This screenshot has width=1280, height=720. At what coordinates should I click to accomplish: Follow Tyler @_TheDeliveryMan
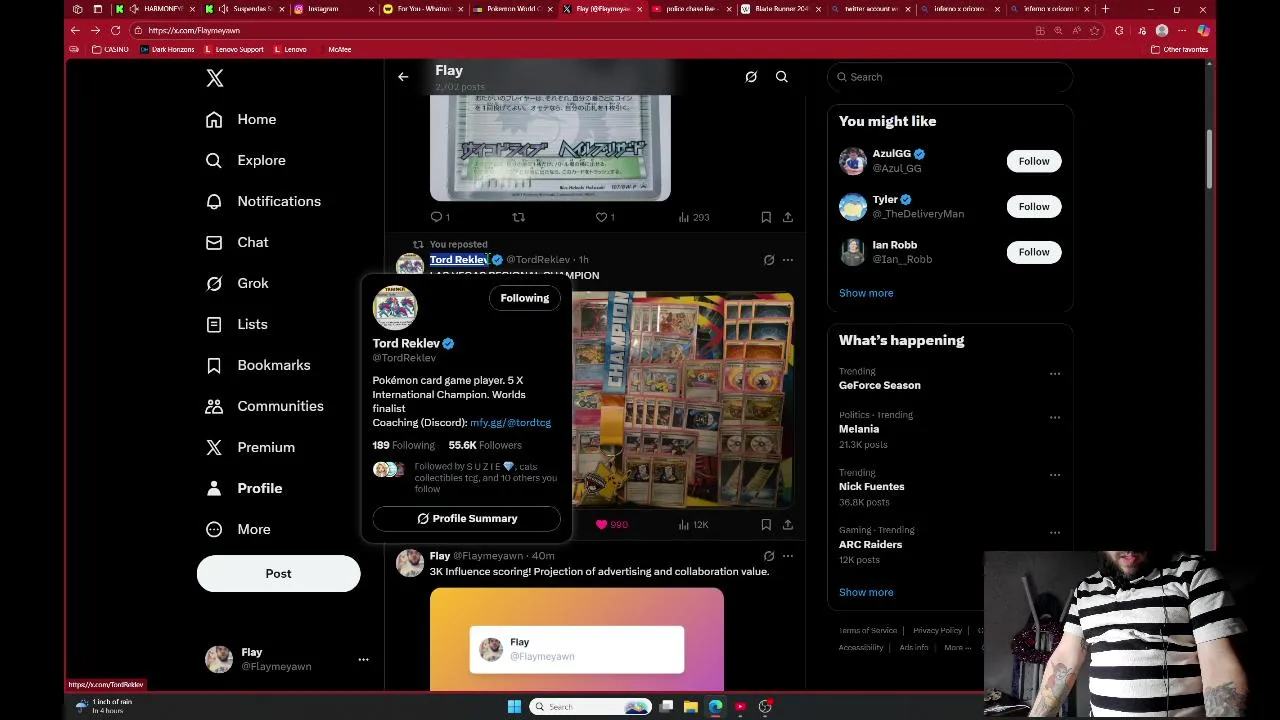click(x=1034, y=206)
